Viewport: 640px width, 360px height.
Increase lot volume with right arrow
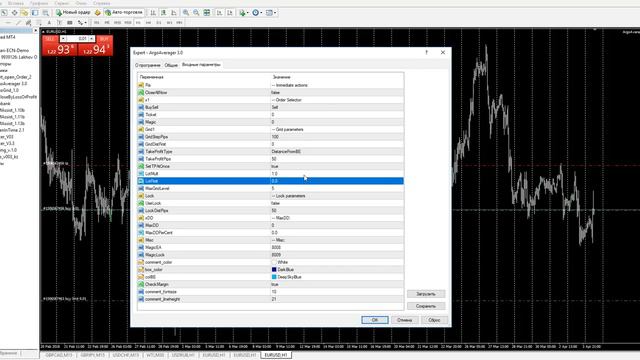point(91,38)
